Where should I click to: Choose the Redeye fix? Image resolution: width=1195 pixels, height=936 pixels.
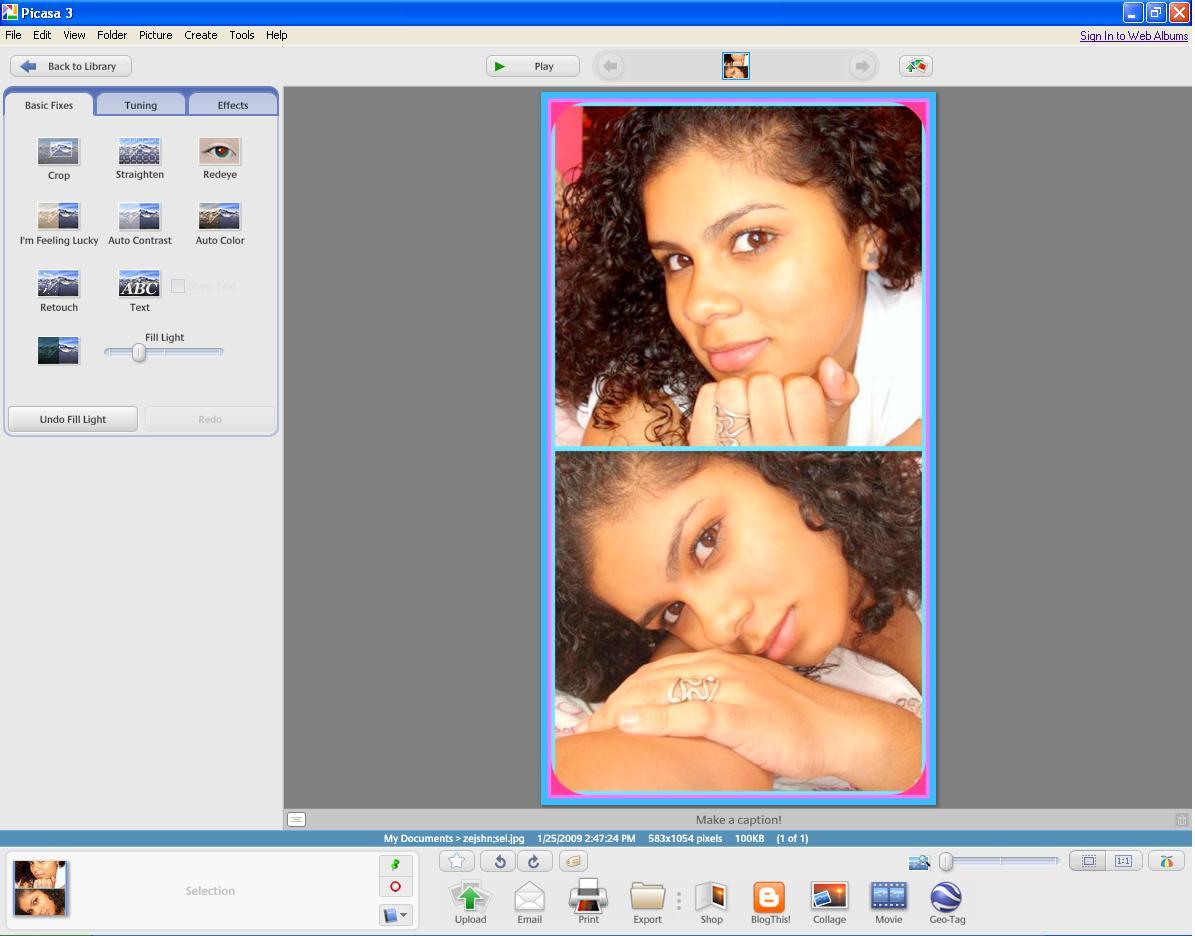(x=219, y=151)
